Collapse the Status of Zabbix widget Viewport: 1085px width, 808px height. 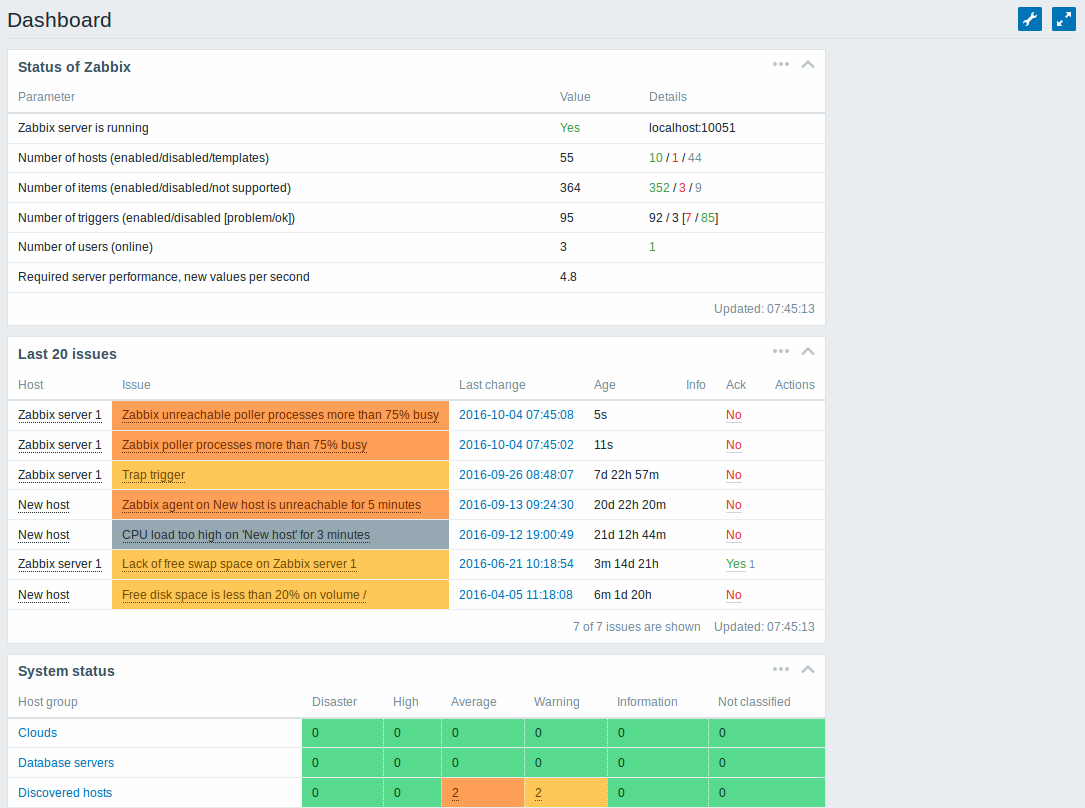(808, 64)
